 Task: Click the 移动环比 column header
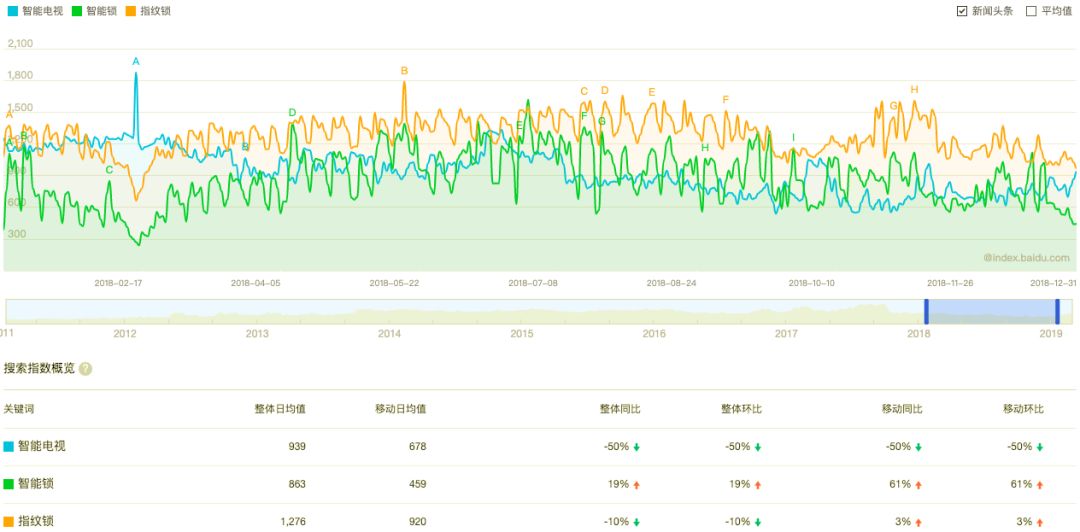click(x=1023, y=409)
